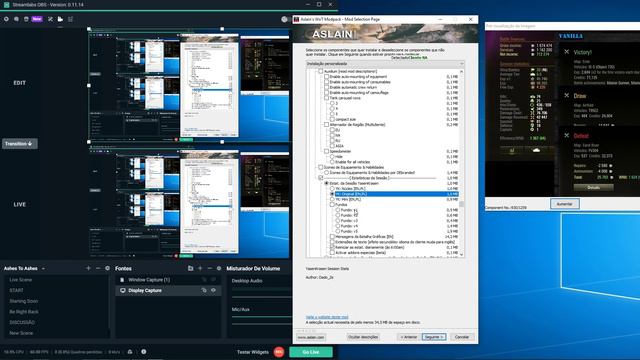
Task: Open the dashboard icon in Streamlabs toolbar
Action: click(x=6, y=19)
